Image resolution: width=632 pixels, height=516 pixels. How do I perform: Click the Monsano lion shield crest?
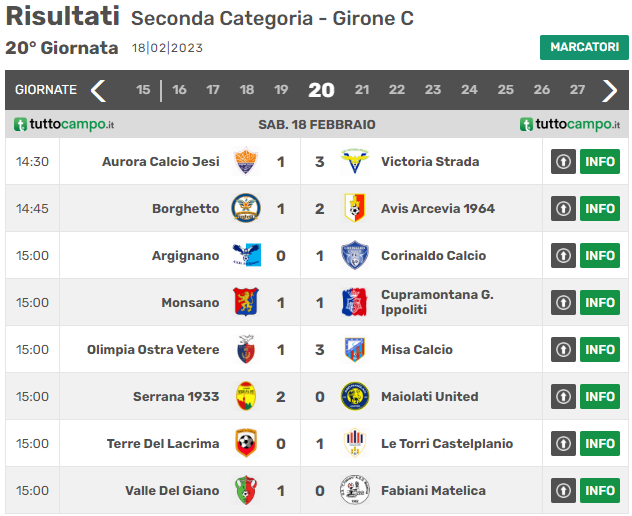click(x=245, y=302)
